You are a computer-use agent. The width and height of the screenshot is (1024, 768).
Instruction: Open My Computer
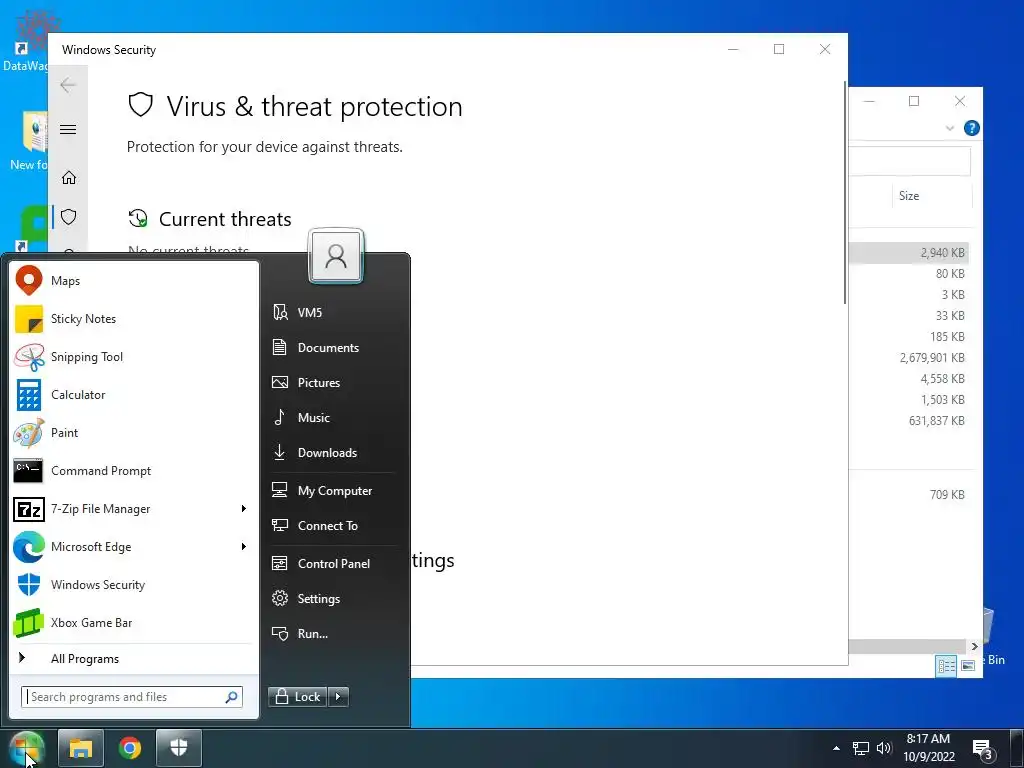[x=334, y=490]
